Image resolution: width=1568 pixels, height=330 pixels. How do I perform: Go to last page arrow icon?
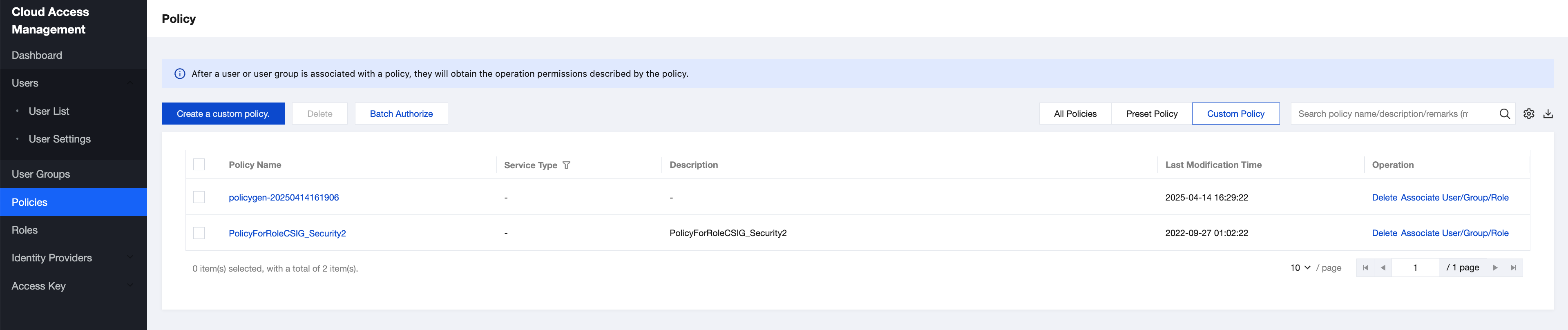pyautogui.click(x=1513, y=268)
